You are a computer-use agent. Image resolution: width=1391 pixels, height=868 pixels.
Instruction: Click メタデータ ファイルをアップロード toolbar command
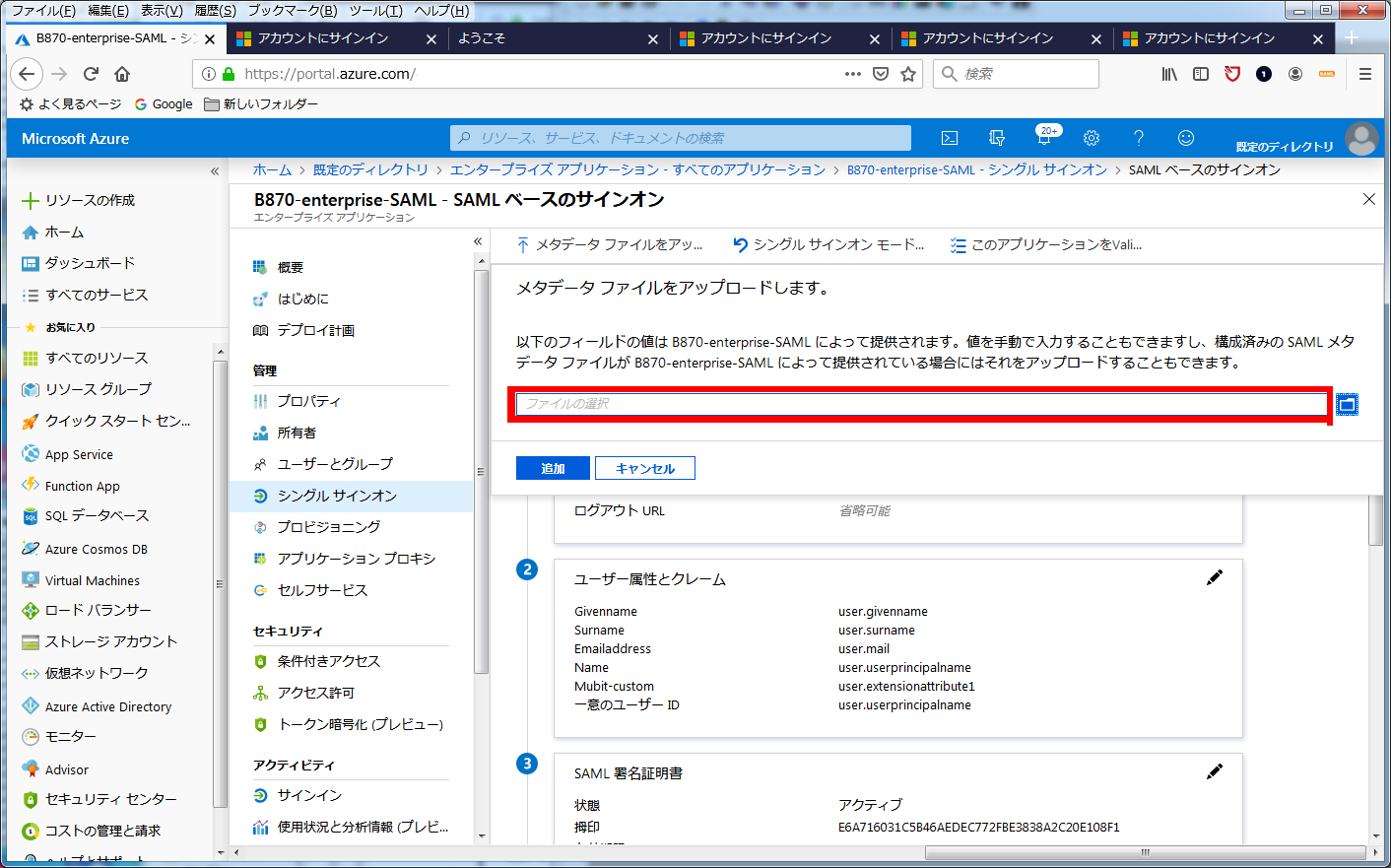(x=610, y=244)
